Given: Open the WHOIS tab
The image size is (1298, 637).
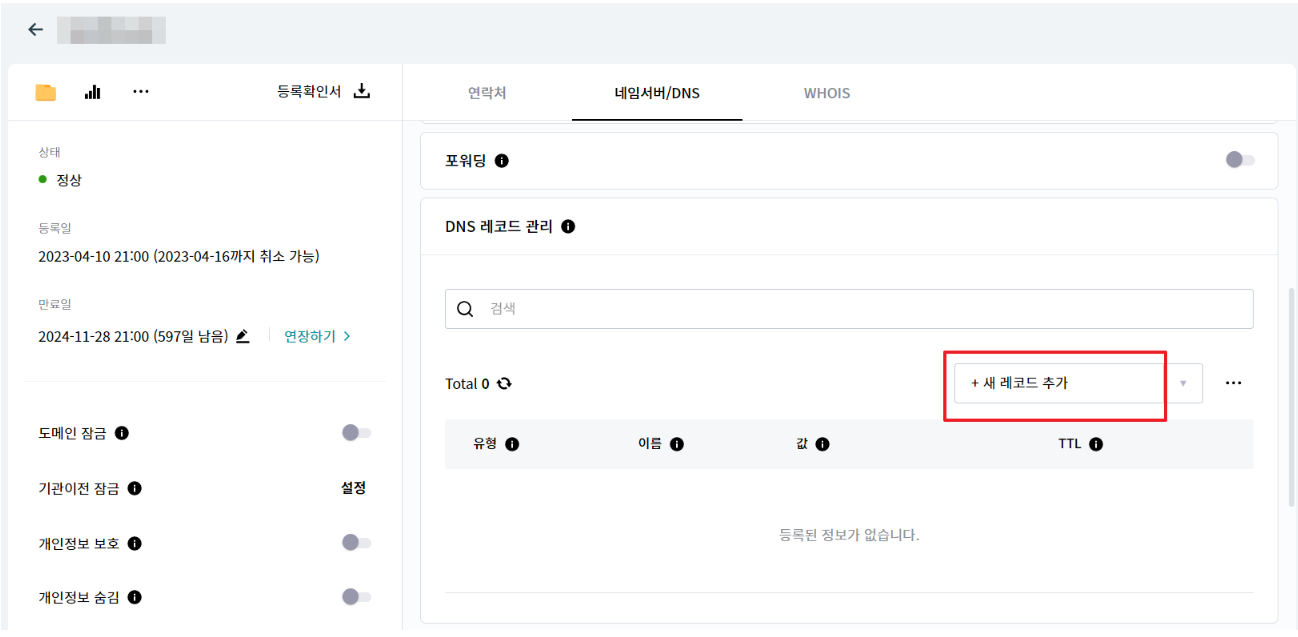Looking at the screenshot, I should click(x=827, y=93).
